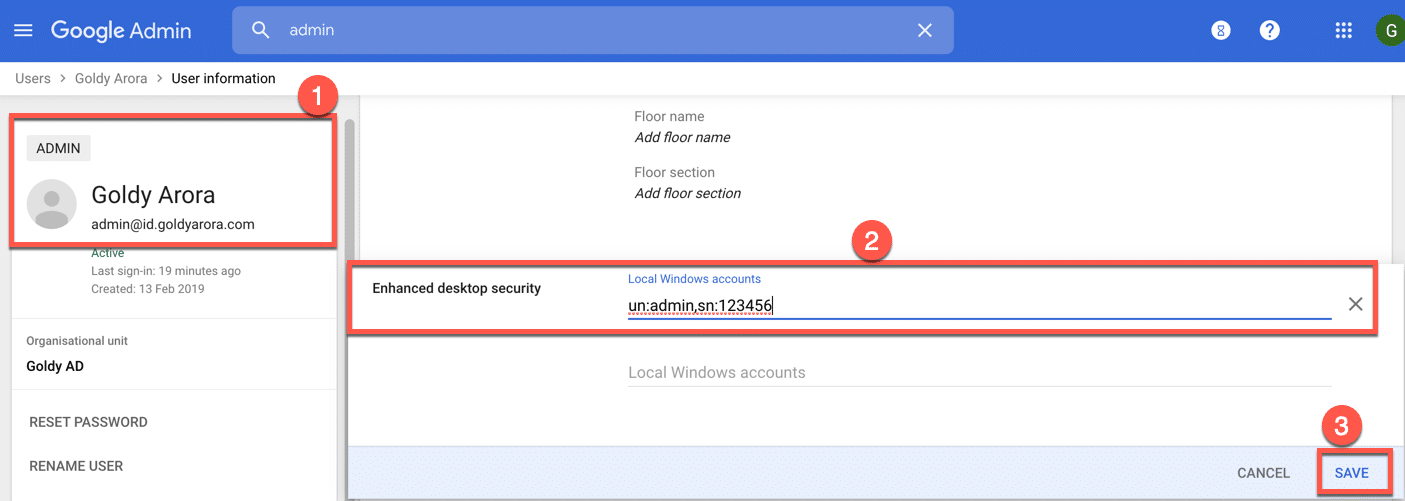Cancel the edit

1263,473
